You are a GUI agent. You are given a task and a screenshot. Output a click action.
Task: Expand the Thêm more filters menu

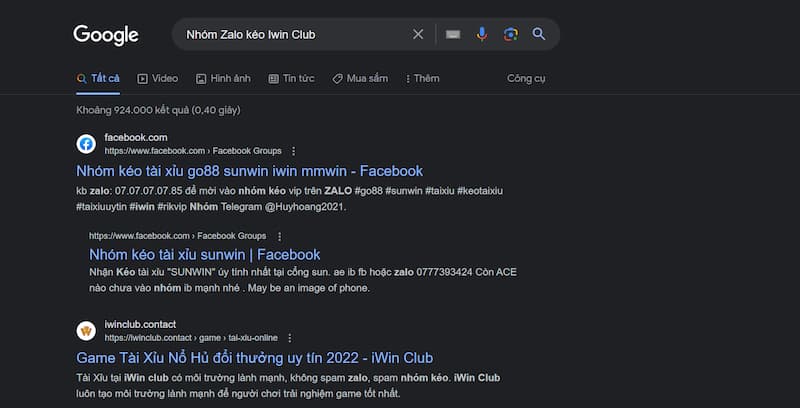[422, 78]
